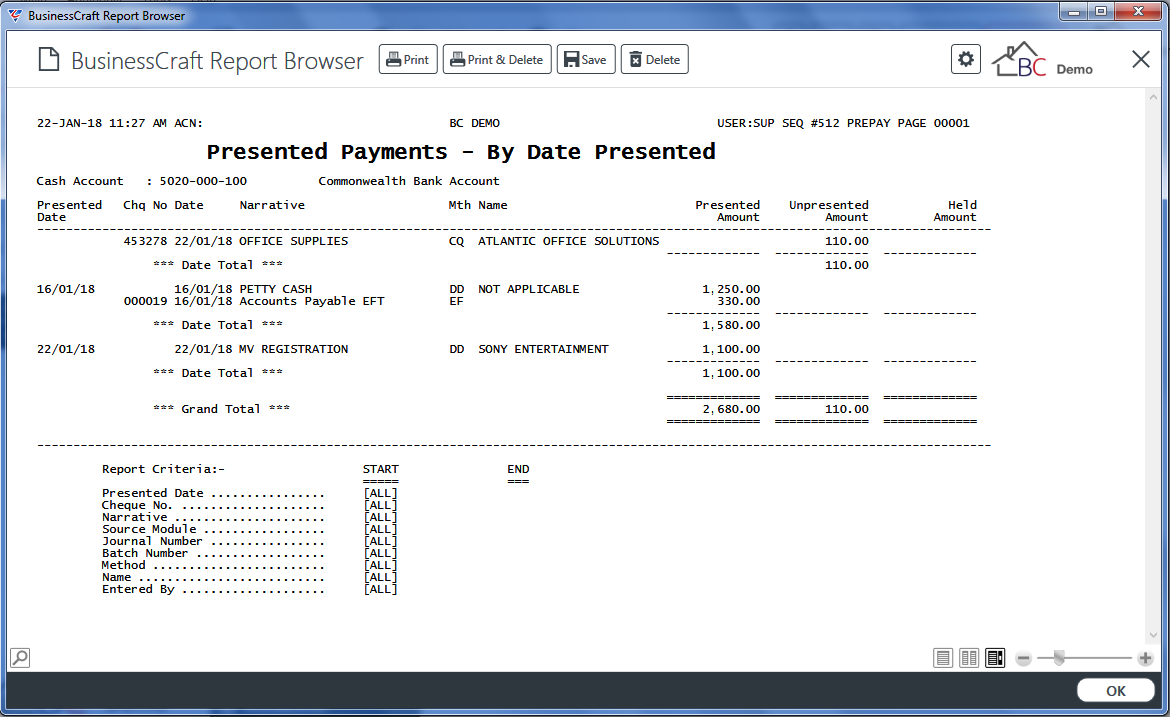Click date total 1,580.00
Image resolution: width=1170 pixels, height=717 pixels.
pyautogui.click(x=731, y=325)
